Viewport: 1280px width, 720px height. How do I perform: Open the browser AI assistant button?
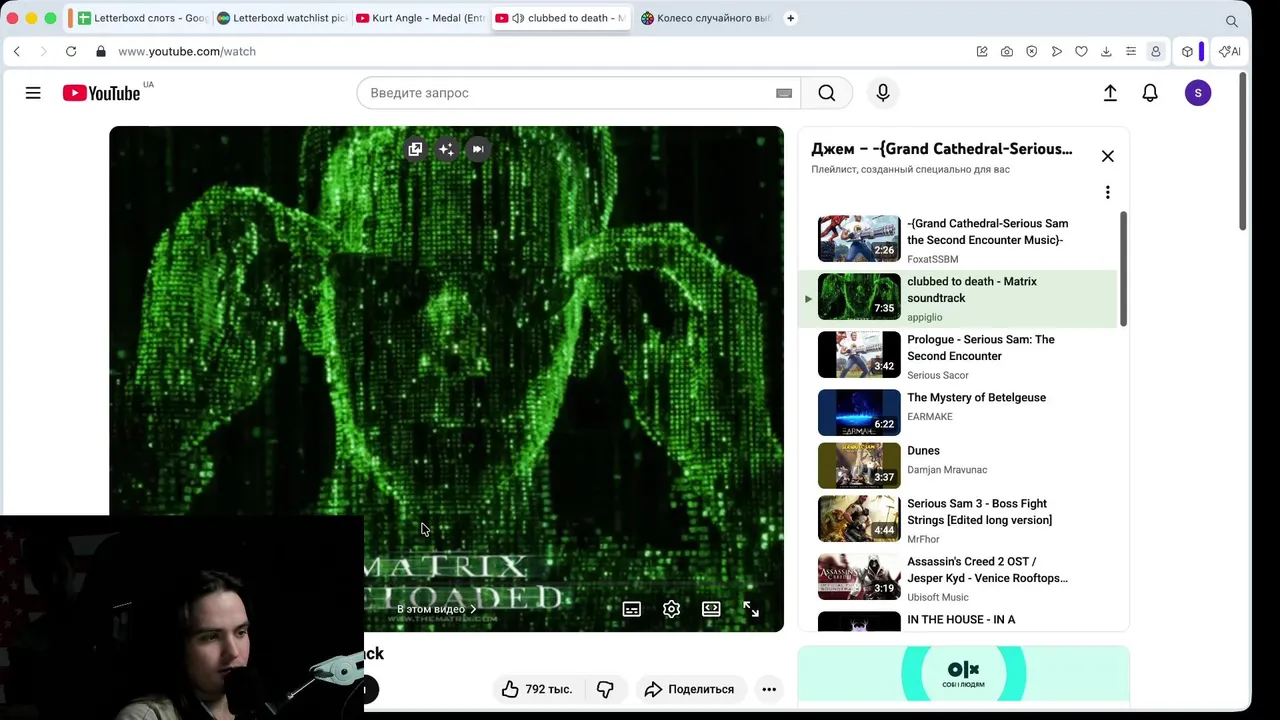1229,51
